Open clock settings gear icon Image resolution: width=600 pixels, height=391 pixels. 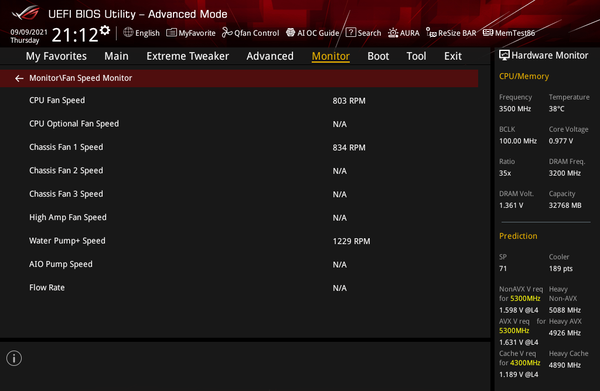pyautogui.click(x=105, y=30)
